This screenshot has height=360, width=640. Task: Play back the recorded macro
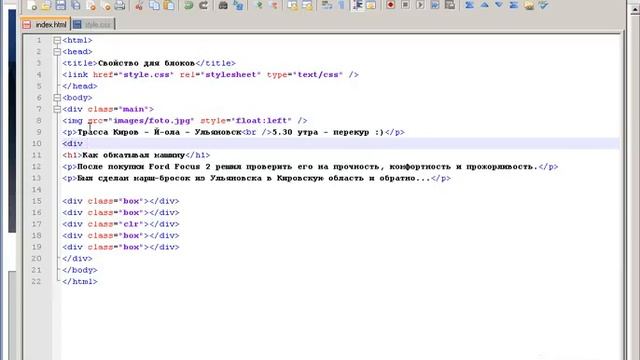420,5
